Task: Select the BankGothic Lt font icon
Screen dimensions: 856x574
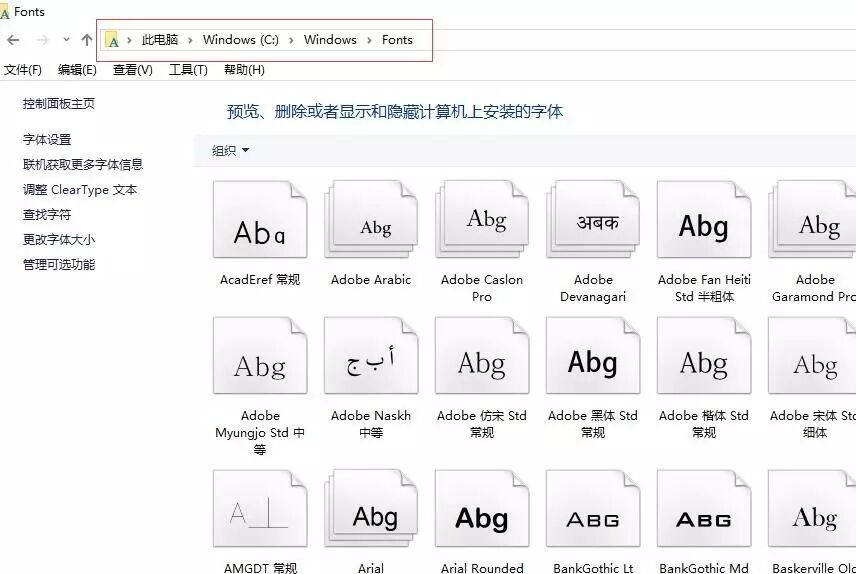Action: pos(593,508)
